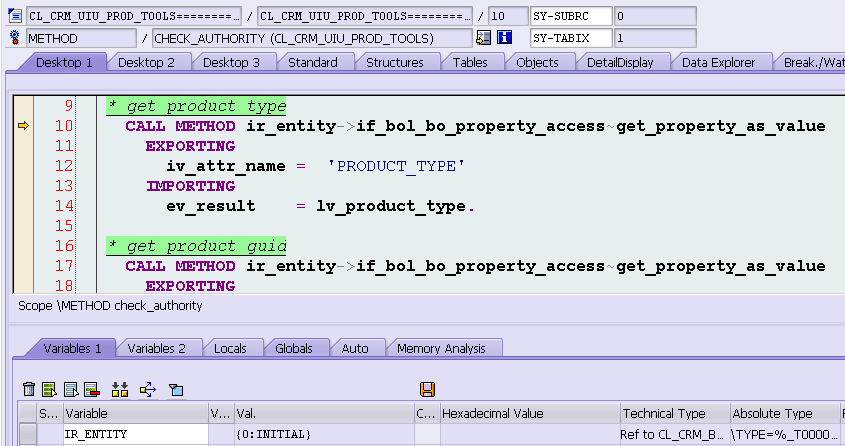
Task: Click the delete row icon with red bar
Action: click(92, 389)
